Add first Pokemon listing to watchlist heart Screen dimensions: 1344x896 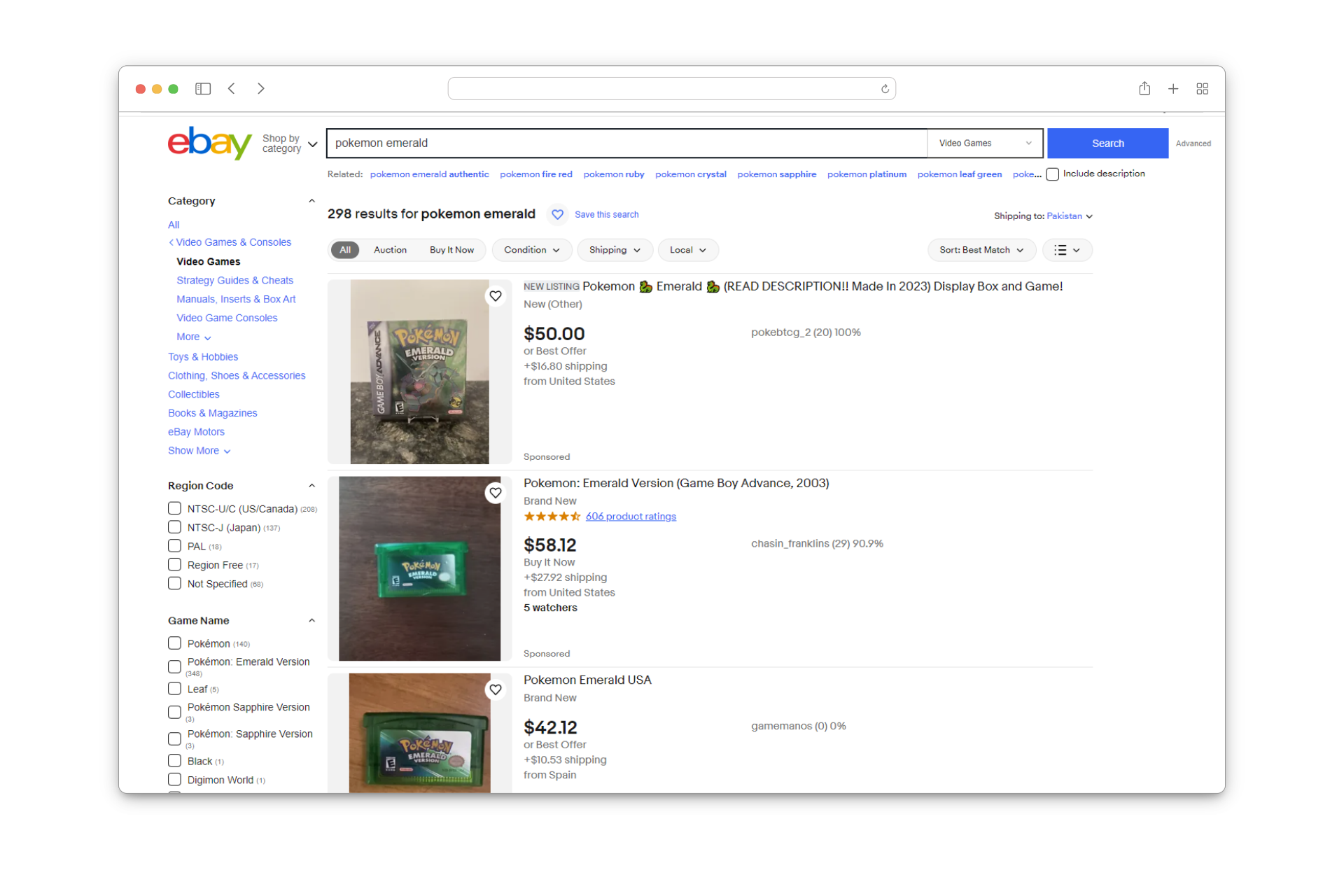click(496, 296)
